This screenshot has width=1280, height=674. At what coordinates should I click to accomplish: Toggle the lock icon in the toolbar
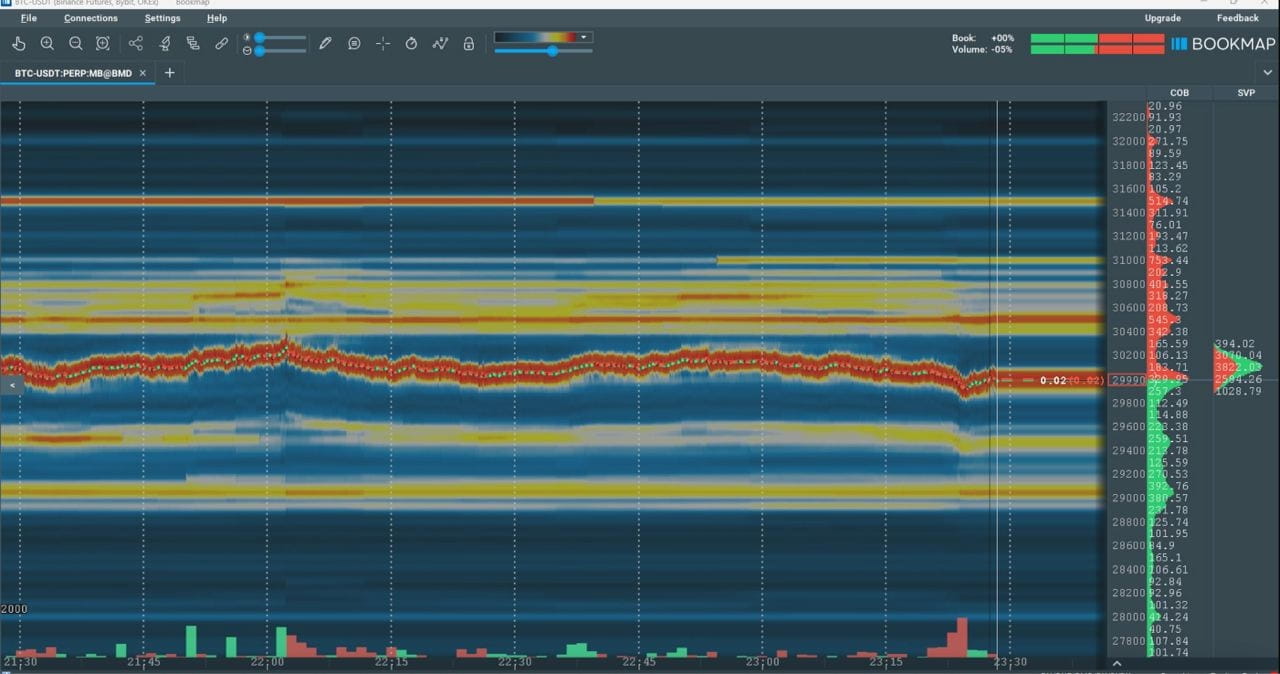pyautogui.click(x=467, y=43)
